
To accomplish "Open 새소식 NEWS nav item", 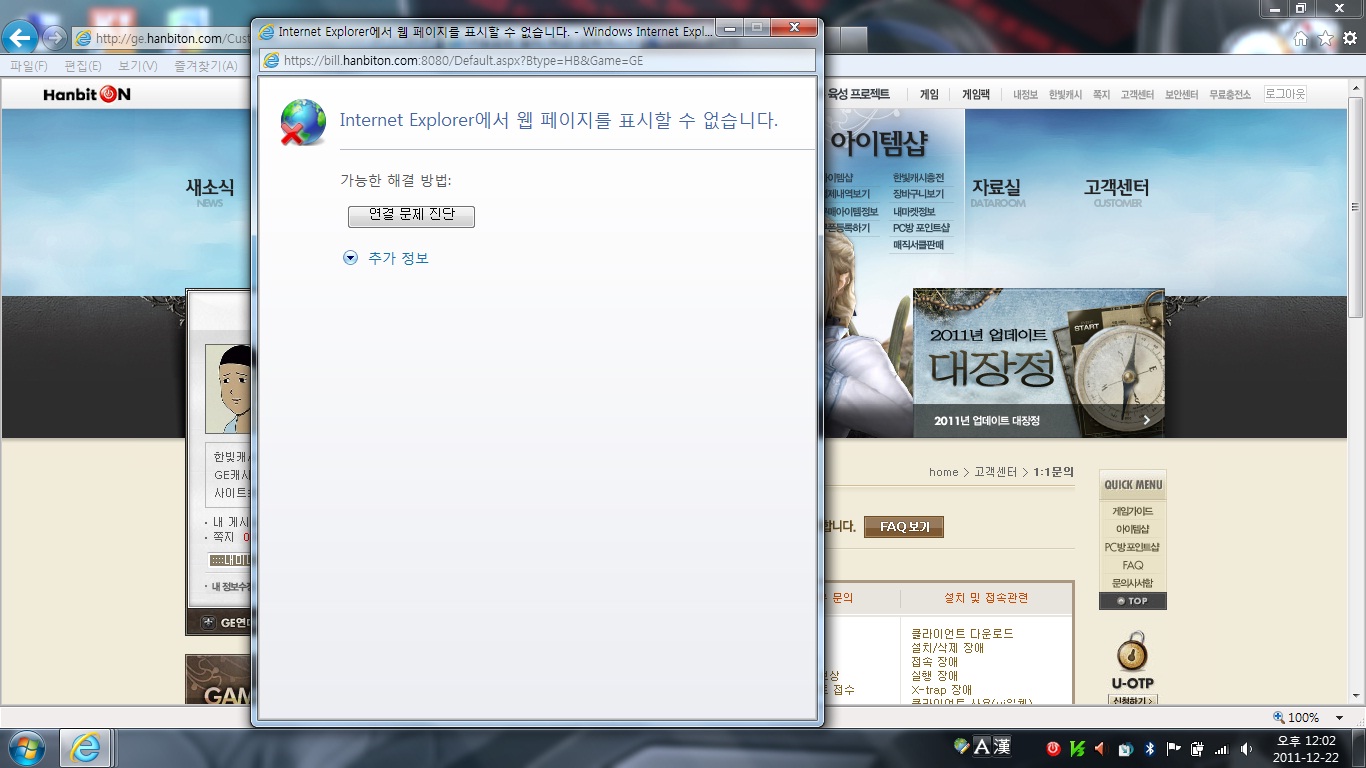I will 210,191.
